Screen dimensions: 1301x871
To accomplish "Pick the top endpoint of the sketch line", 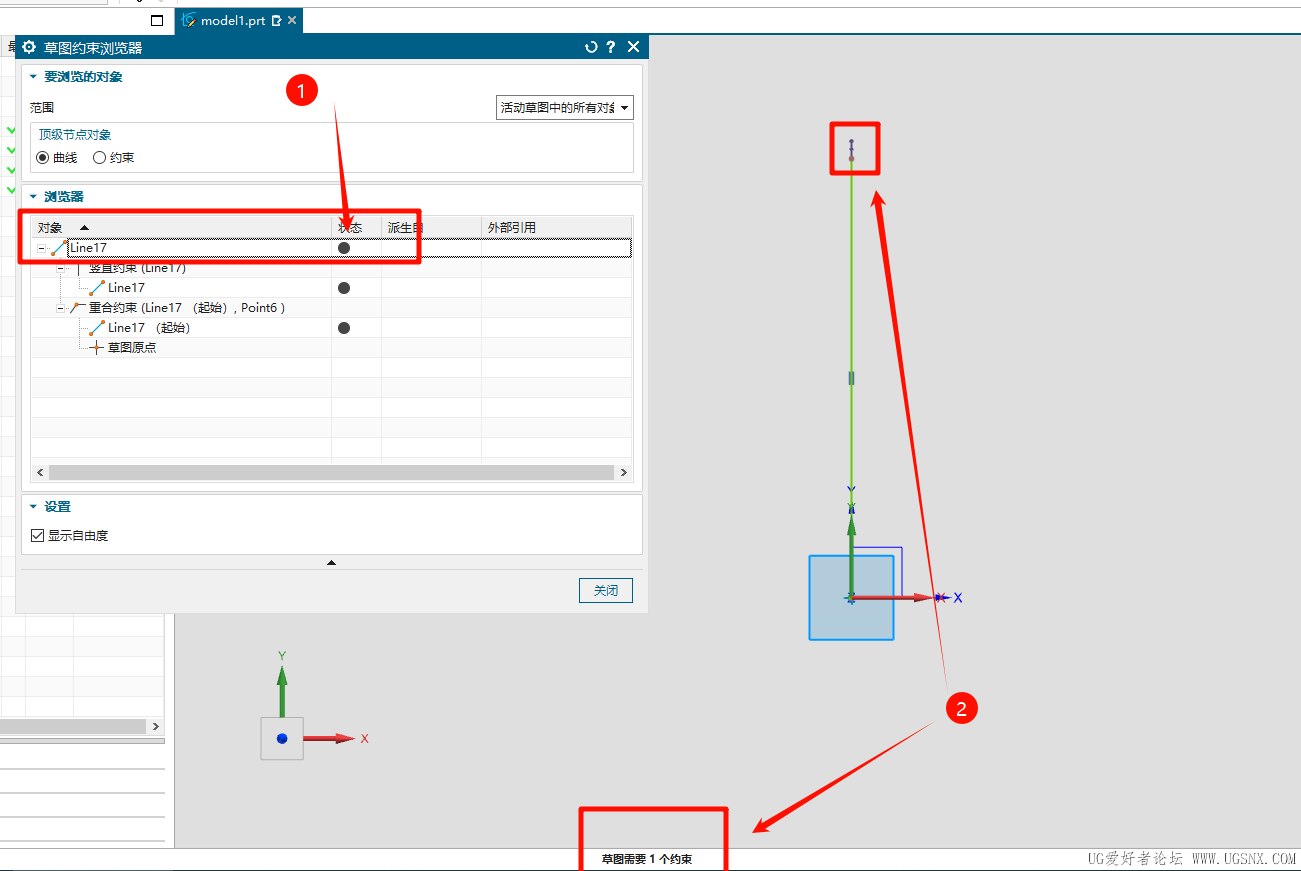I will pos(852,158).
